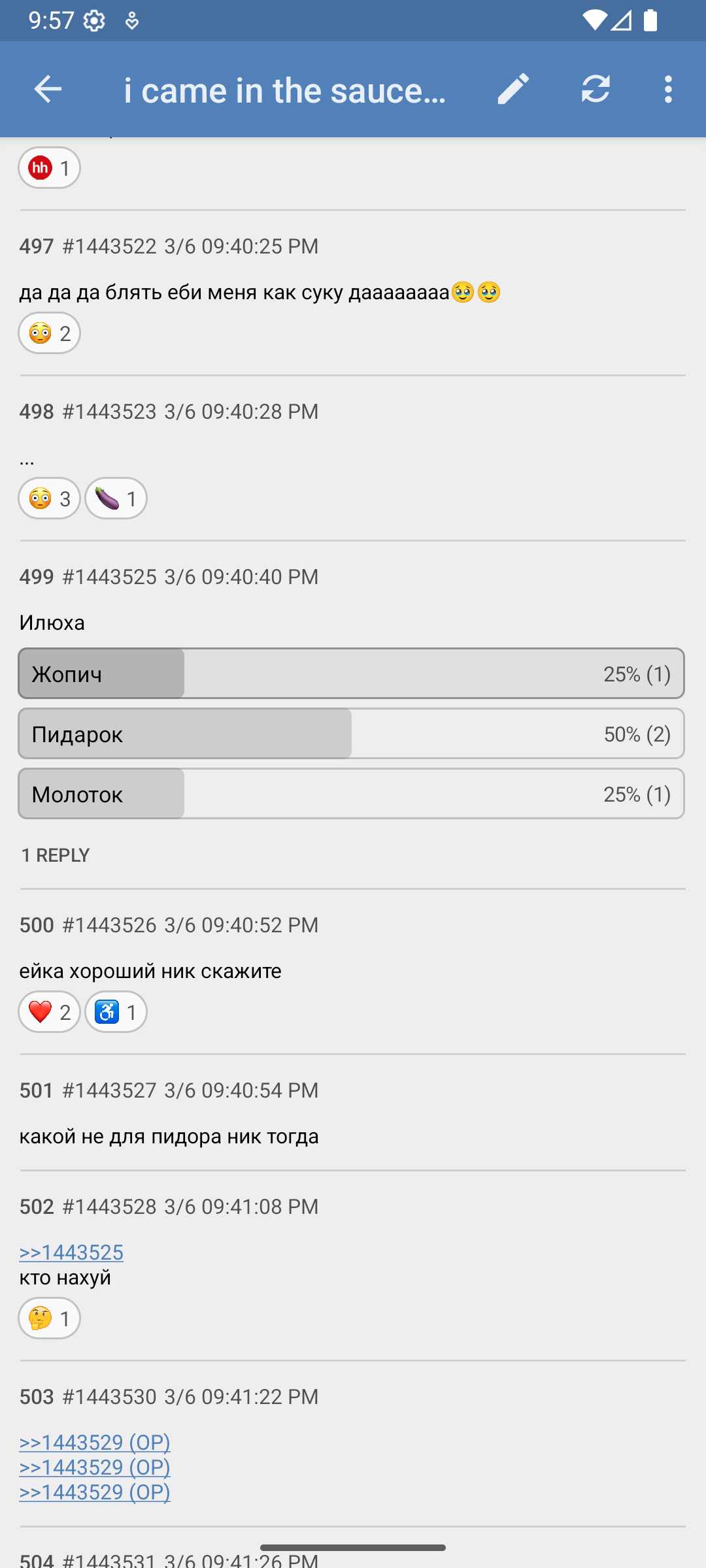Viewport: 706px width, 1568px height.
Task: Tap the thread title in toolbar
Action: coord(285,90)
